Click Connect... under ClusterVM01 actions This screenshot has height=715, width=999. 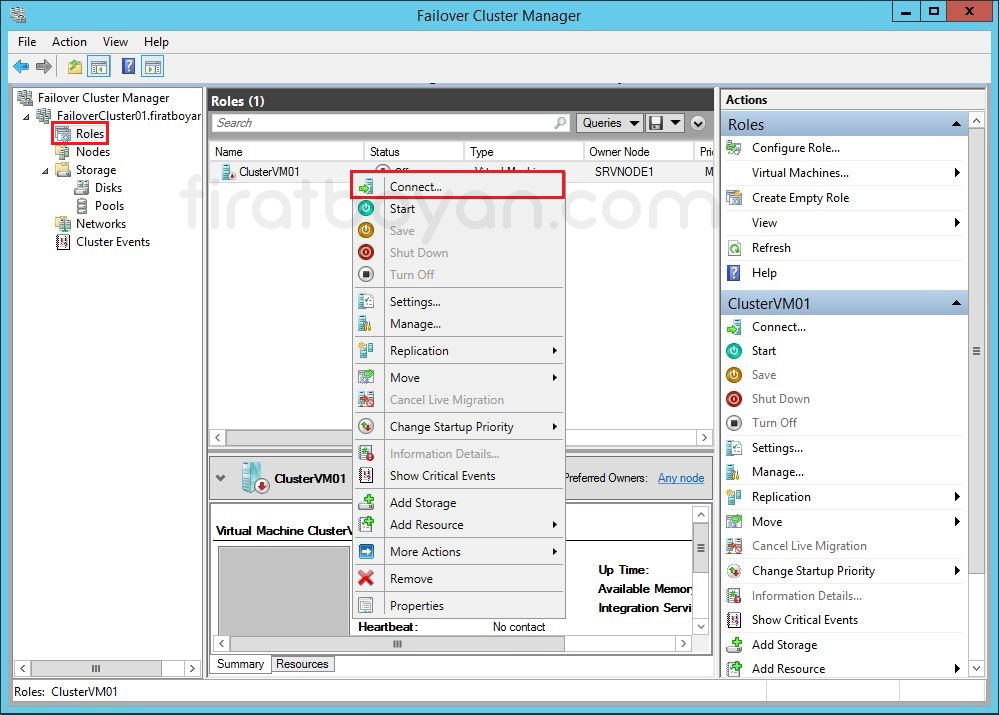coord(779,327)
